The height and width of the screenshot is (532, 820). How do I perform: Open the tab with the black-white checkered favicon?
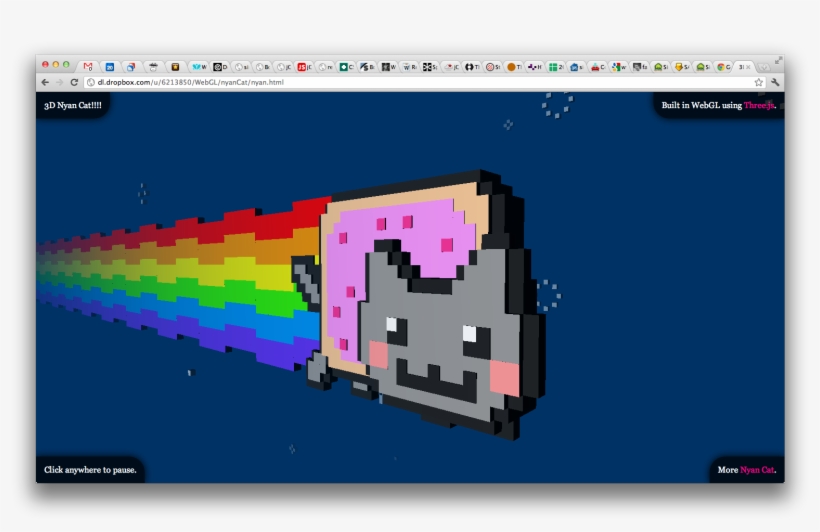(x=430, y=67)
